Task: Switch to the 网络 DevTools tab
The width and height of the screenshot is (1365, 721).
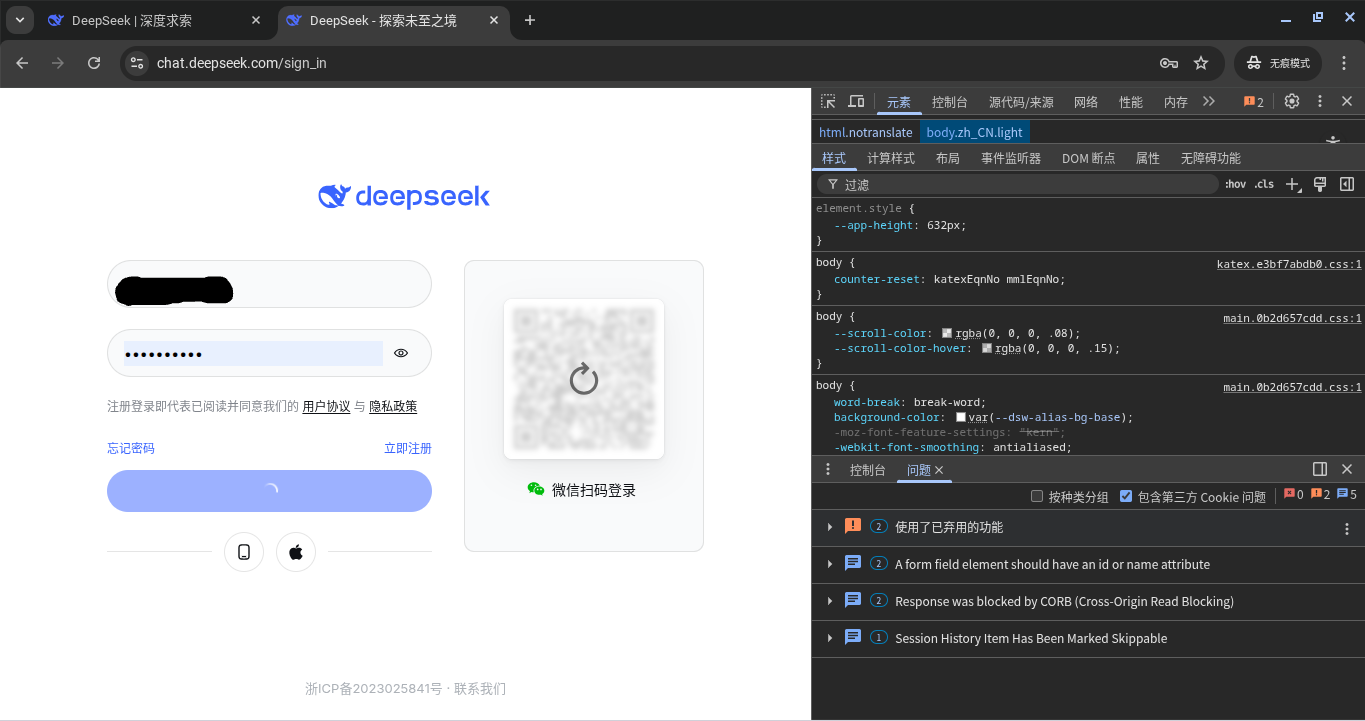Action: coord(1086,102)
